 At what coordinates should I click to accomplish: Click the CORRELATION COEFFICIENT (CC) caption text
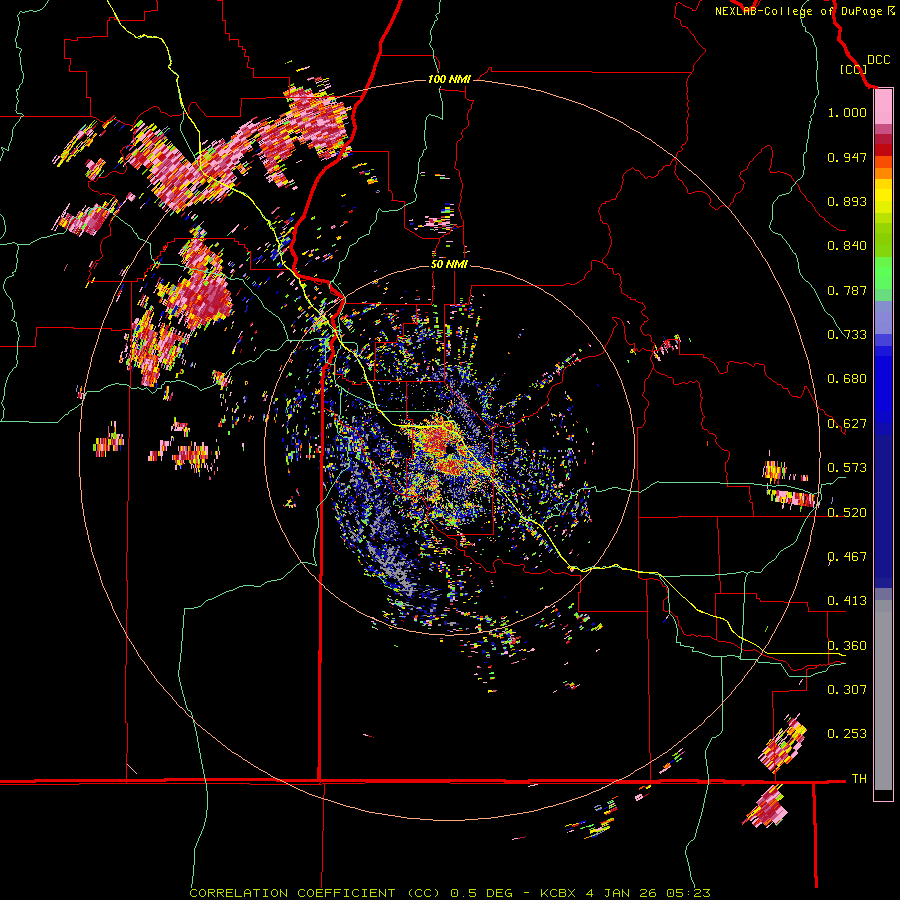(315, 893)
